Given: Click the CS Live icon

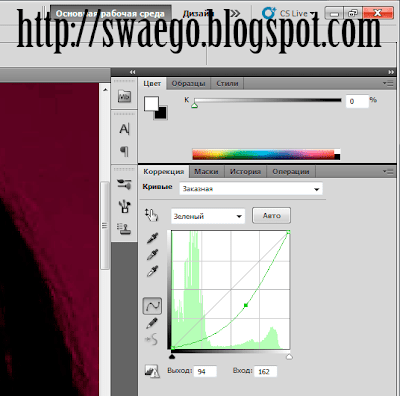Looking at the screenshot, I should 268,13.
